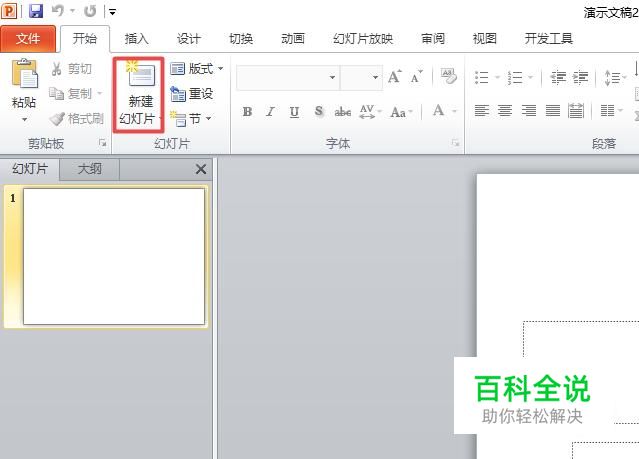This screenshot has height=459, width=639.
Task: Click the Center text alignment icon
Action: click(505, 110)
